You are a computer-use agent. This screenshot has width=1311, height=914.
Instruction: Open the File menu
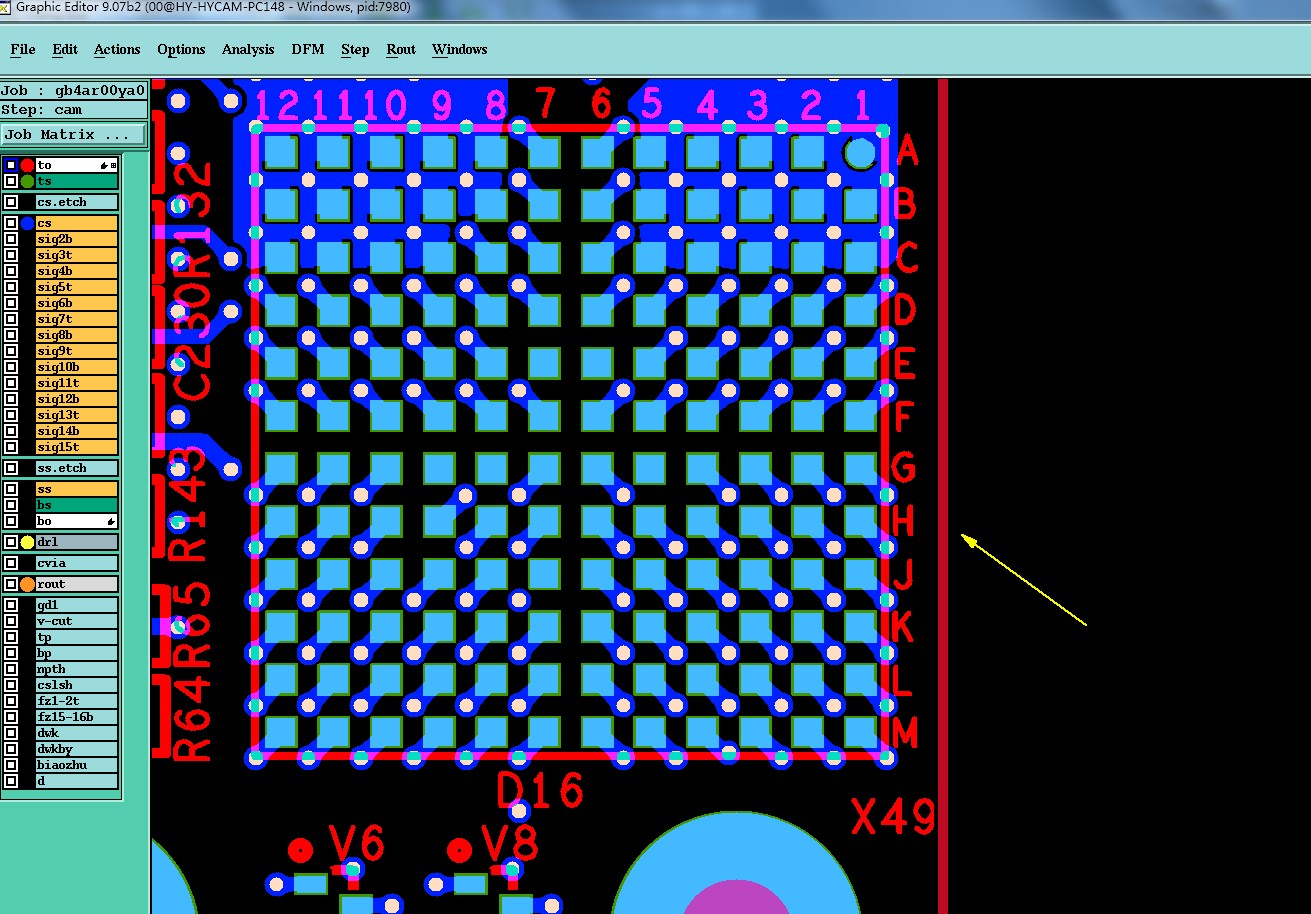click(23, 49)
